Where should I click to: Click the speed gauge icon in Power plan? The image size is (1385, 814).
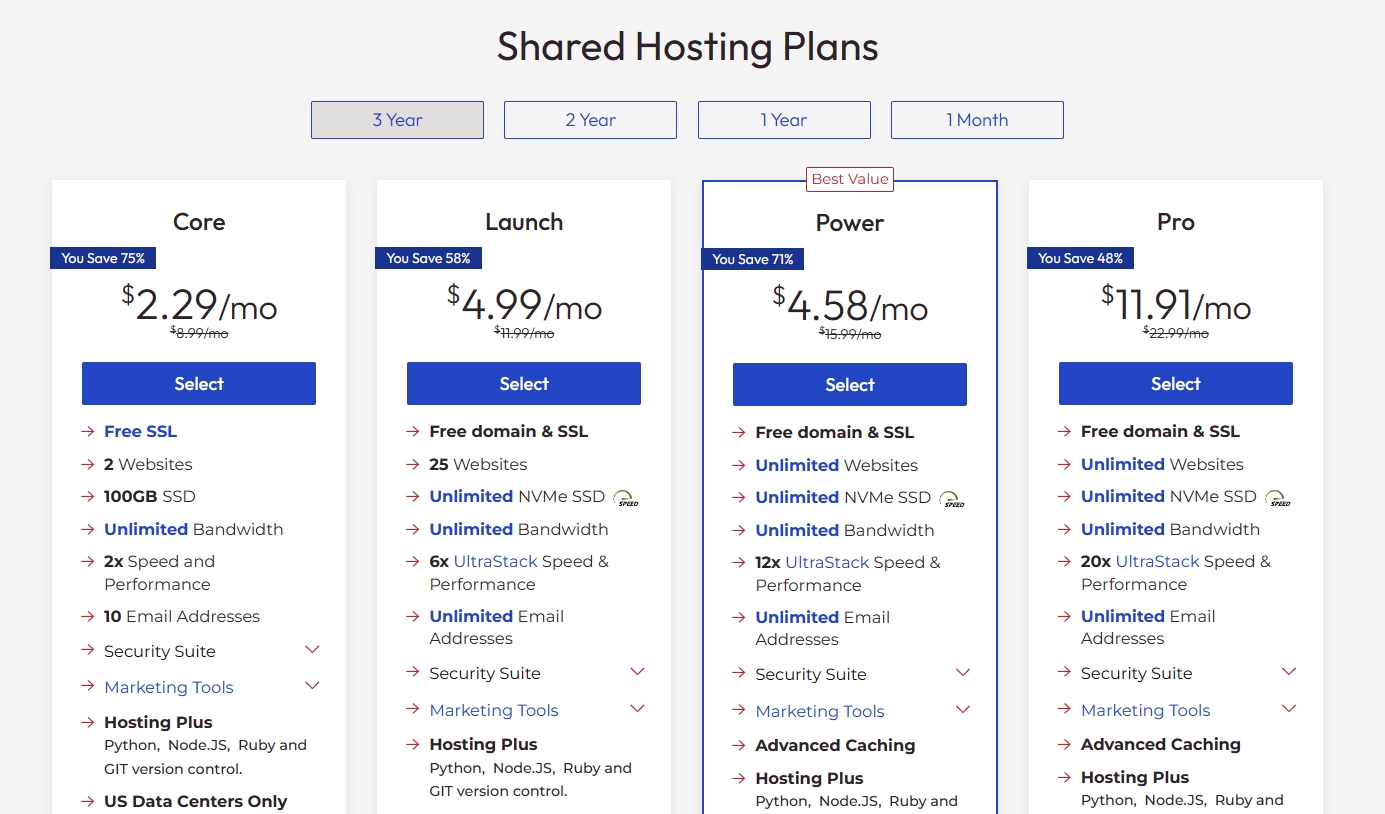952,499
